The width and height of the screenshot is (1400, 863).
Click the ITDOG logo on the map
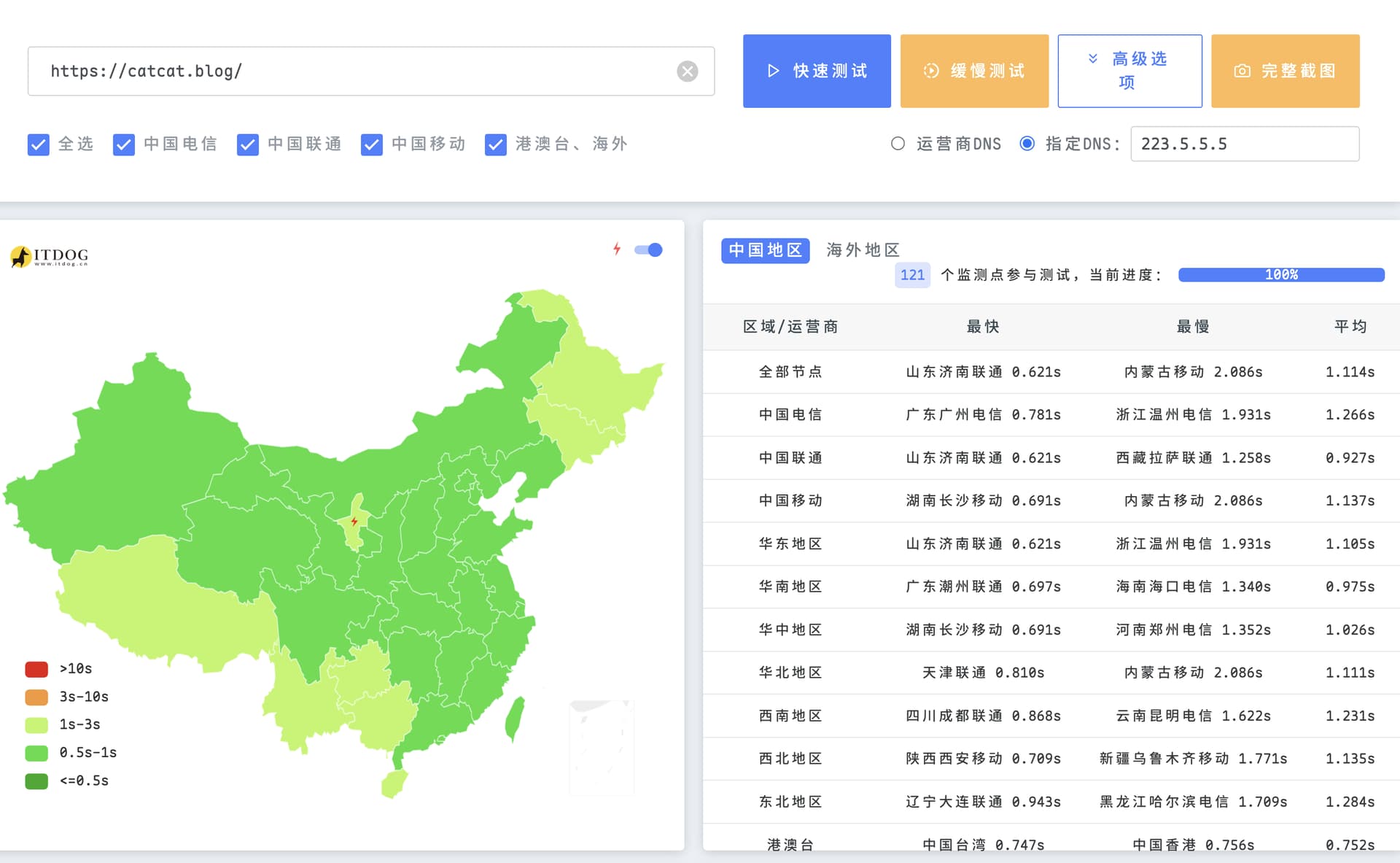[x=50, y=256]
